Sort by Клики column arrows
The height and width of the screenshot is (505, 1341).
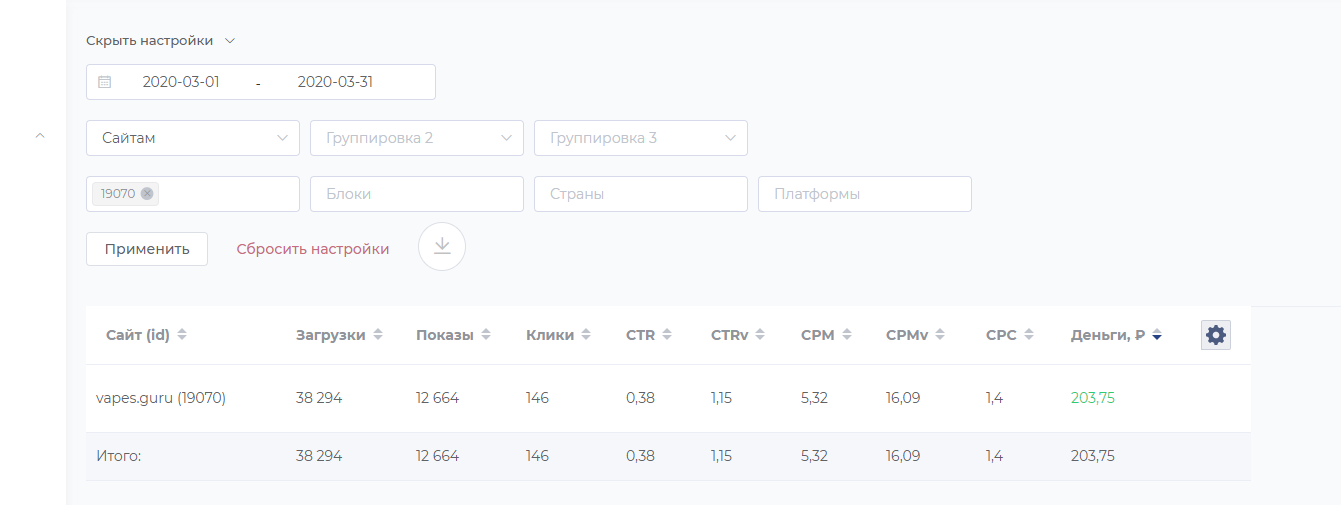click(586, 335)
